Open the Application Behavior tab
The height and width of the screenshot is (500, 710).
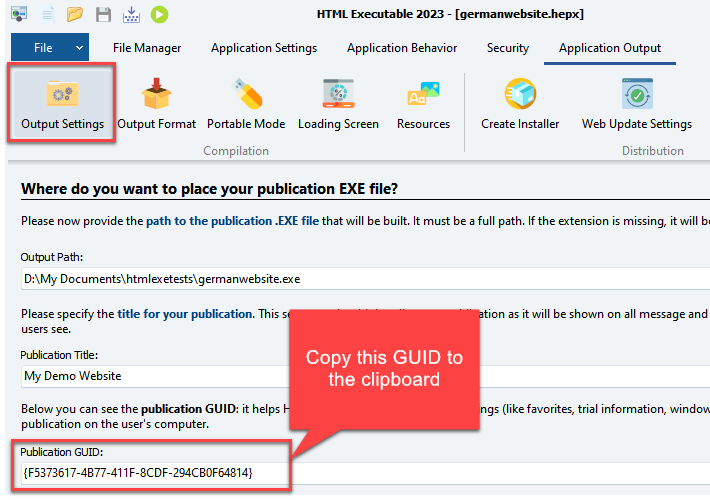pyautogui.click(x=402, y=48)
